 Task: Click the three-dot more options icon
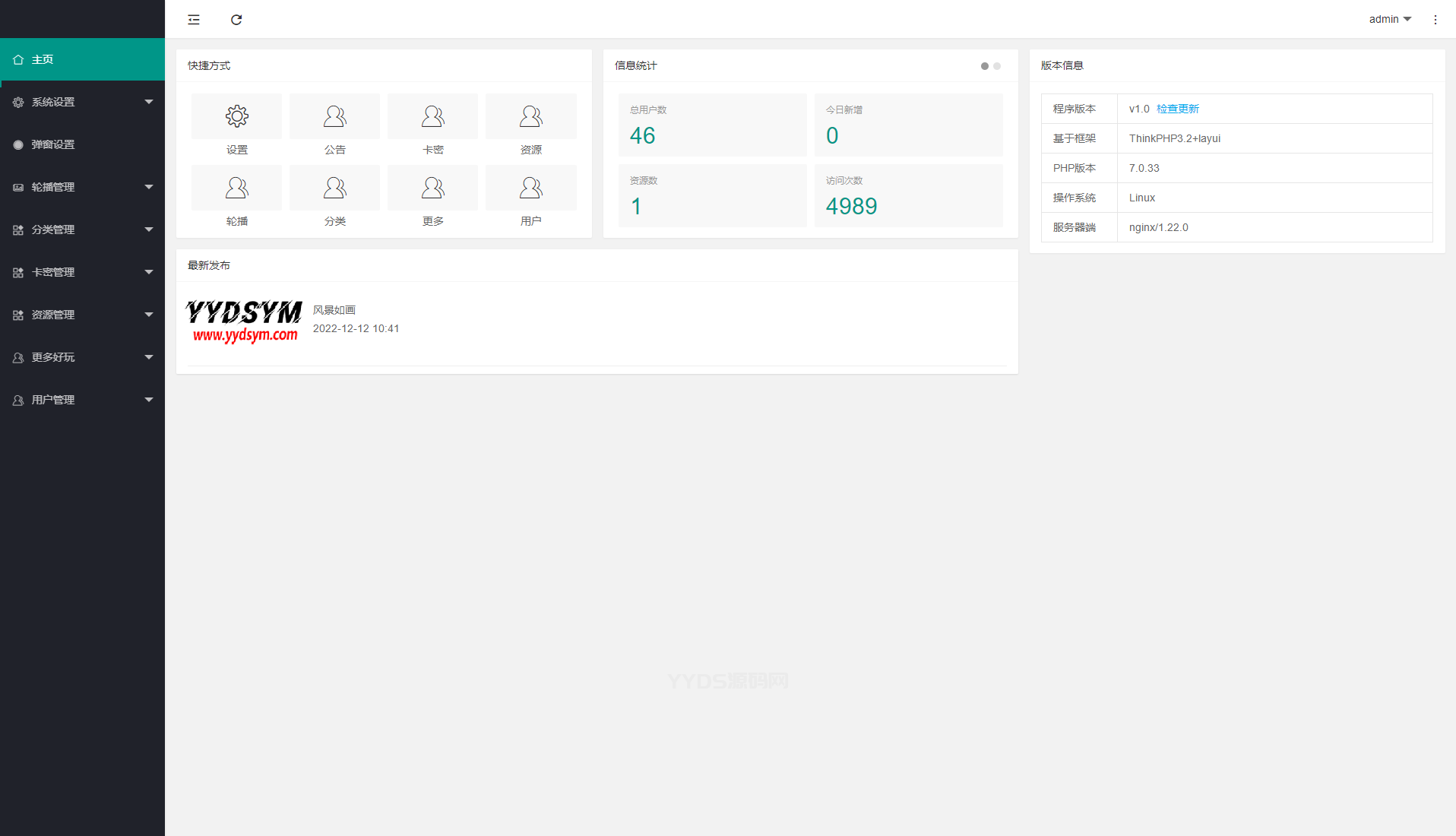[1435, 20]
